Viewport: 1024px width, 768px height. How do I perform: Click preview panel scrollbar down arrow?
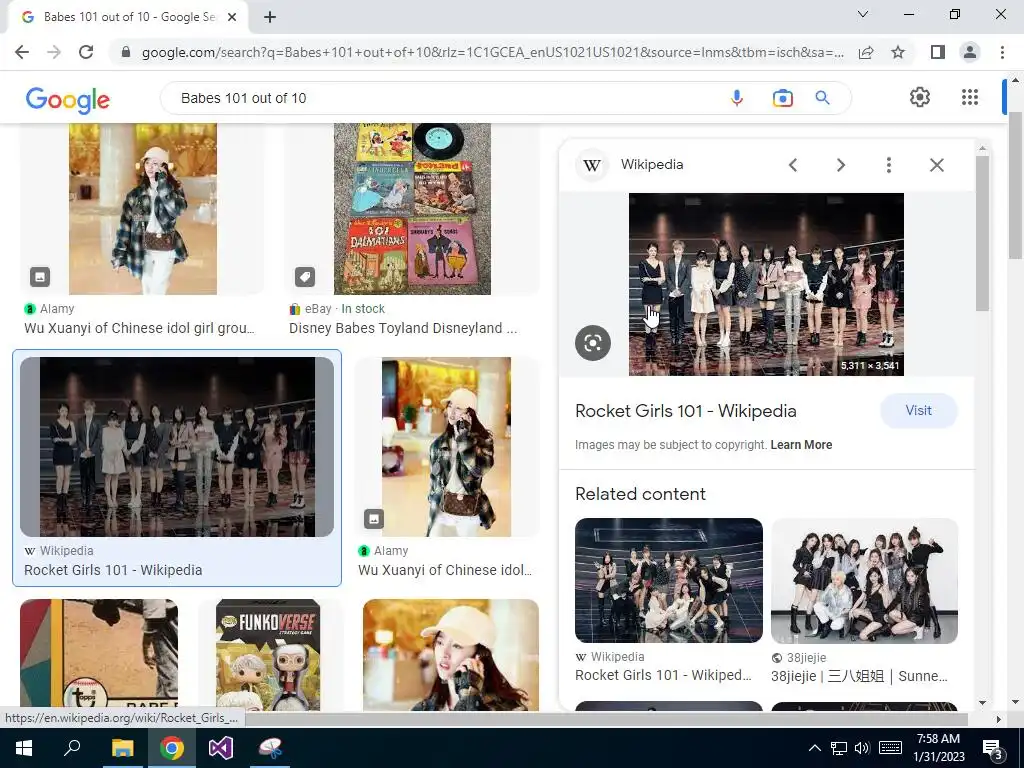click(982, 703)
